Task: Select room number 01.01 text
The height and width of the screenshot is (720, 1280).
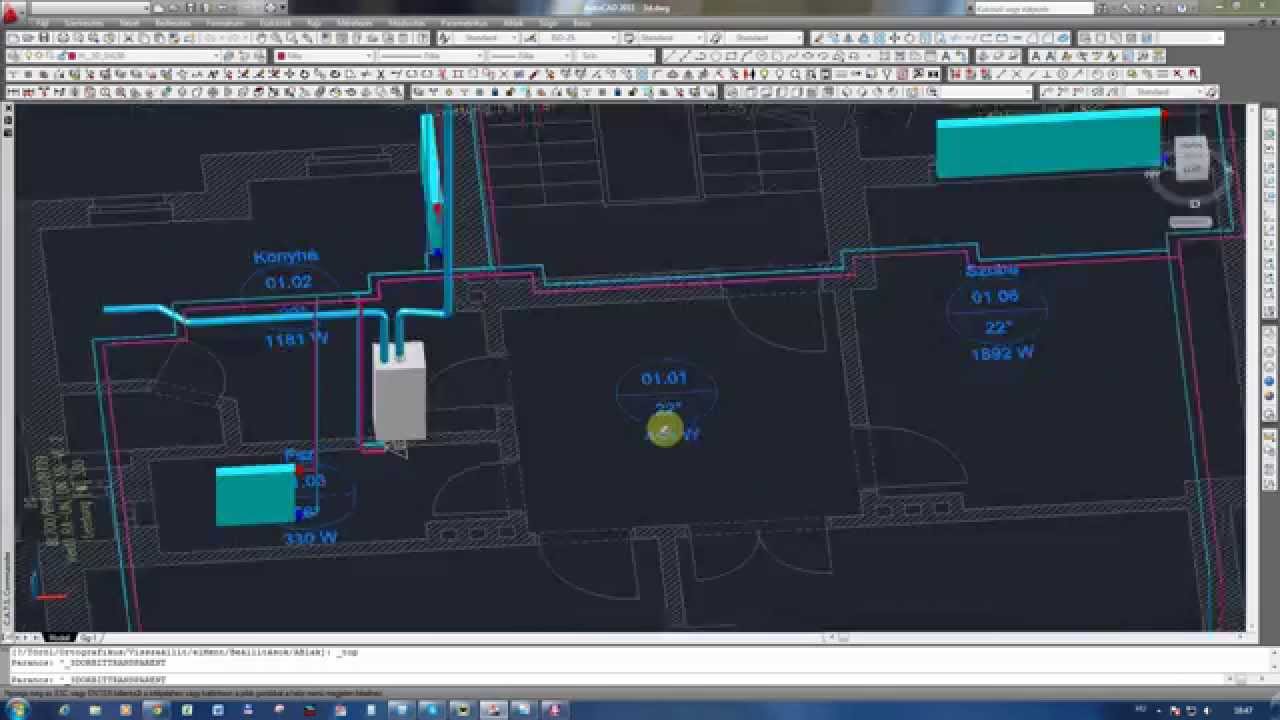Action: (x=664, y=378)
